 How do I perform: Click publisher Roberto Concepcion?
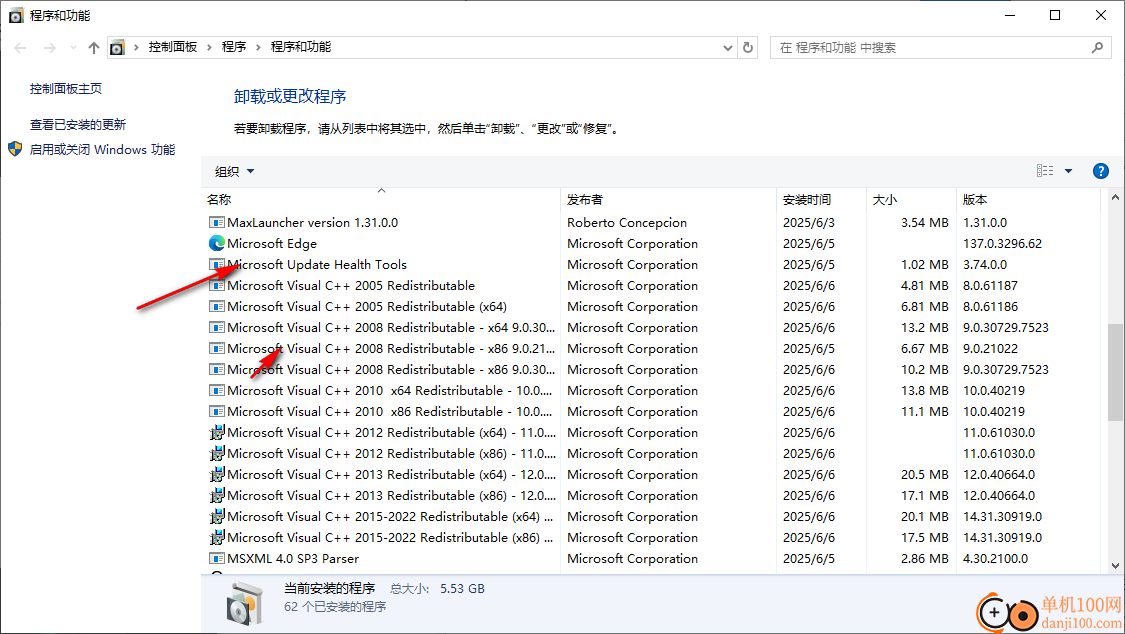[x=627, y=222]
